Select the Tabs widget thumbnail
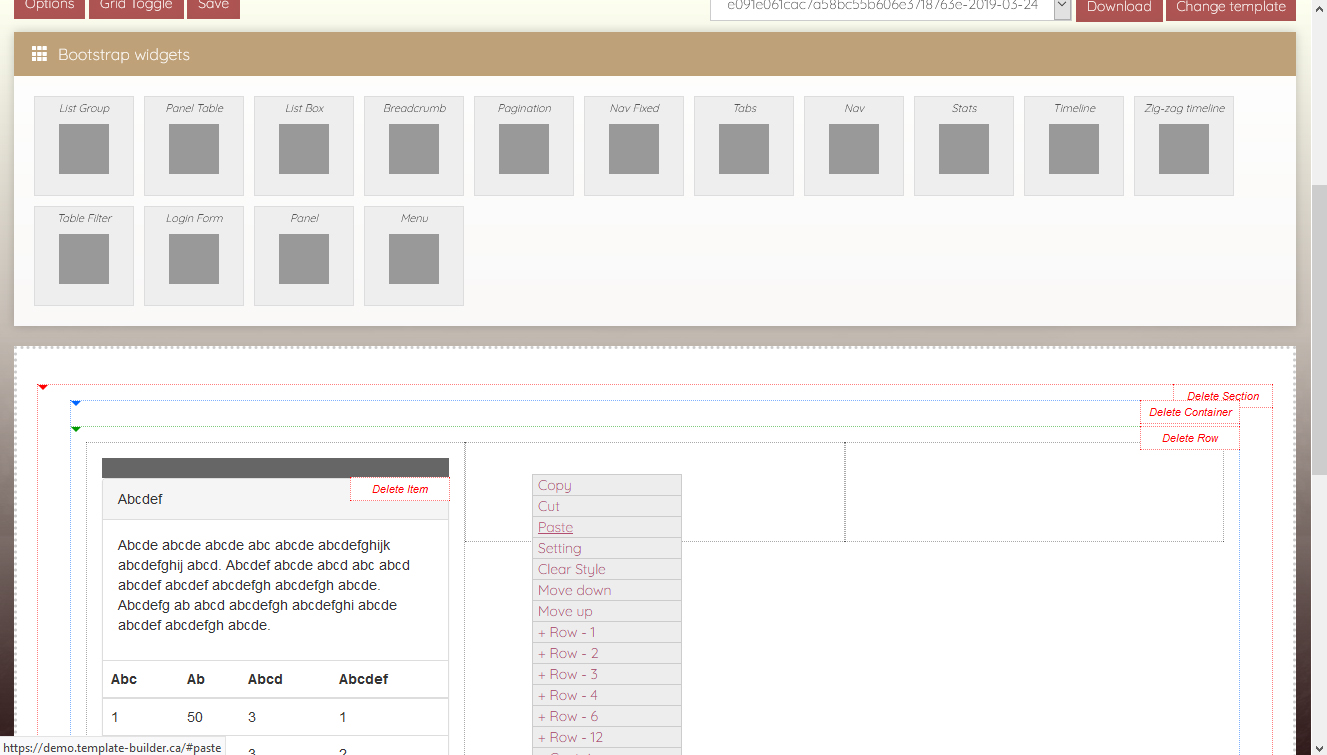Screen dimensions: 1327x755 tap(744, 148)
